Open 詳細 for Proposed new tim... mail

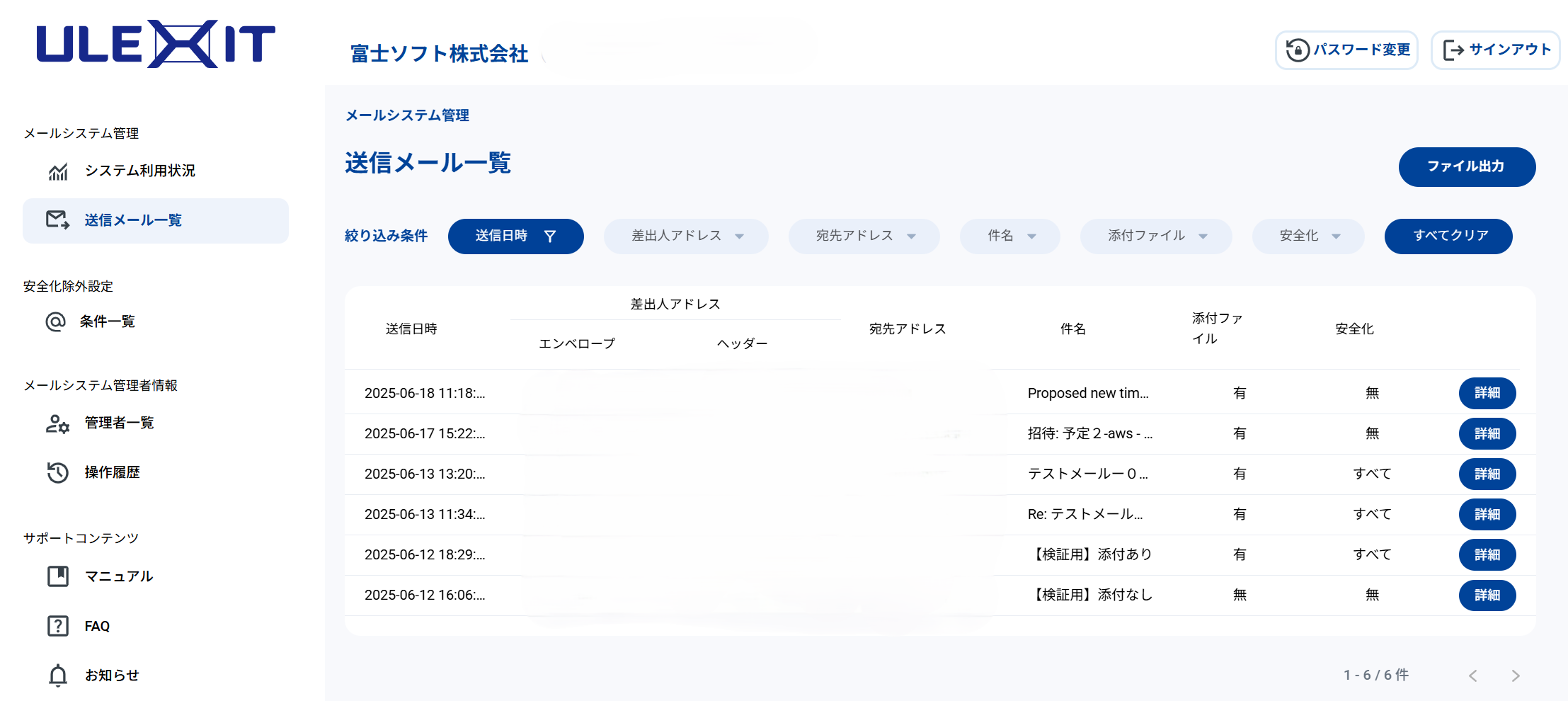tap(1487, 393)
